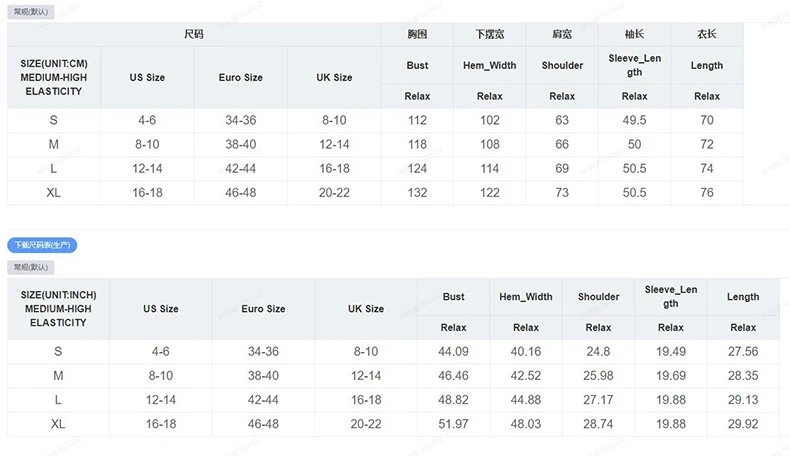Click the 衣长 column header
The height and width of the screenshot is (456, 790).
(x=706, y=35)
